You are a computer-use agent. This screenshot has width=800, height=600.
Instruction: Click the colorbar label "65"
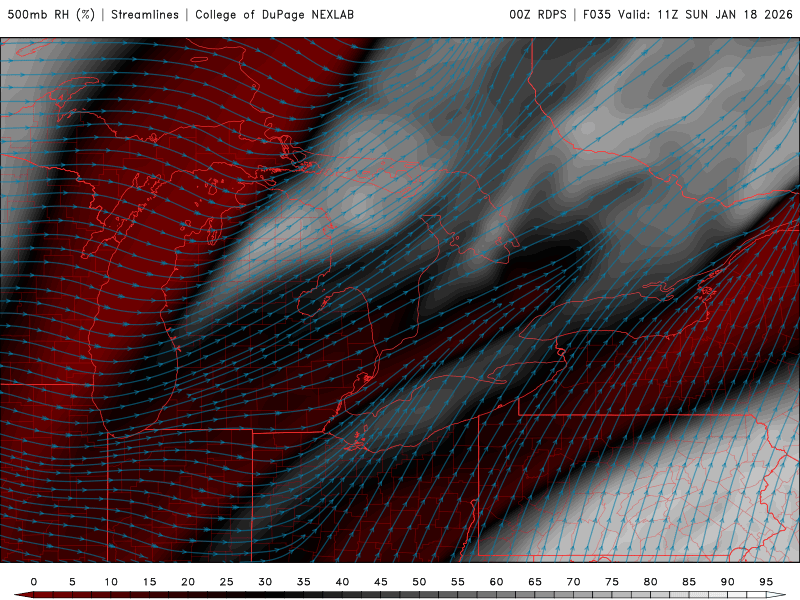click(x=535, y=582)
